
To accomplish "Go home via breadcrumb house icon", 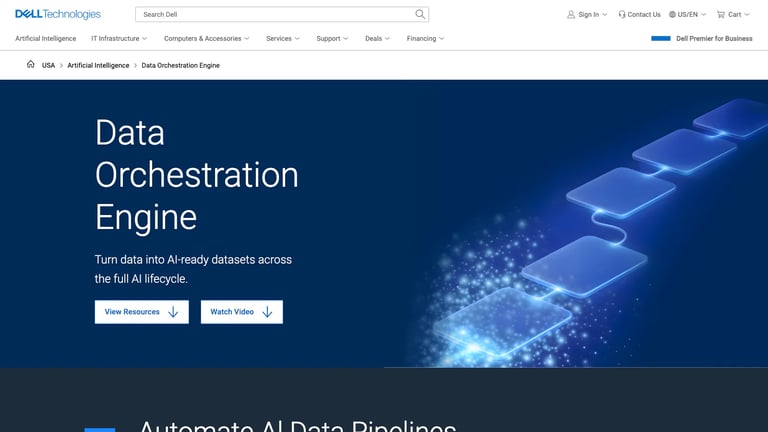I will pyautogui.click(x=30, y=64).
